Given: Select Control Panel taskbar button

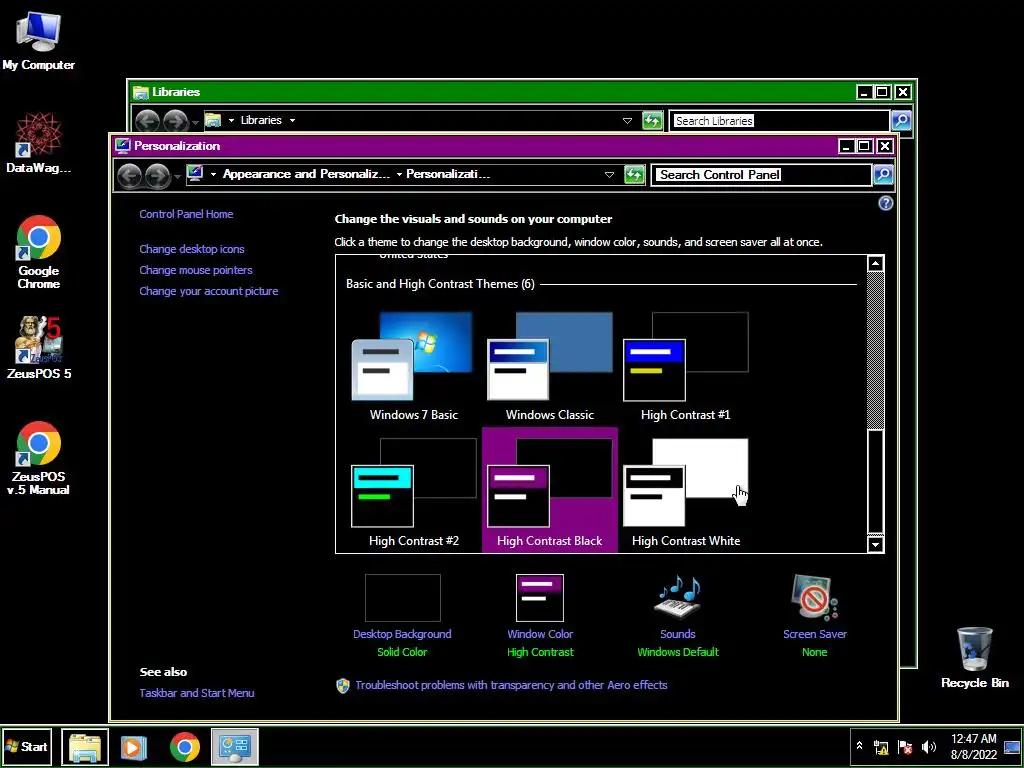Looking at the screenshot, I should tap(235, 747).
